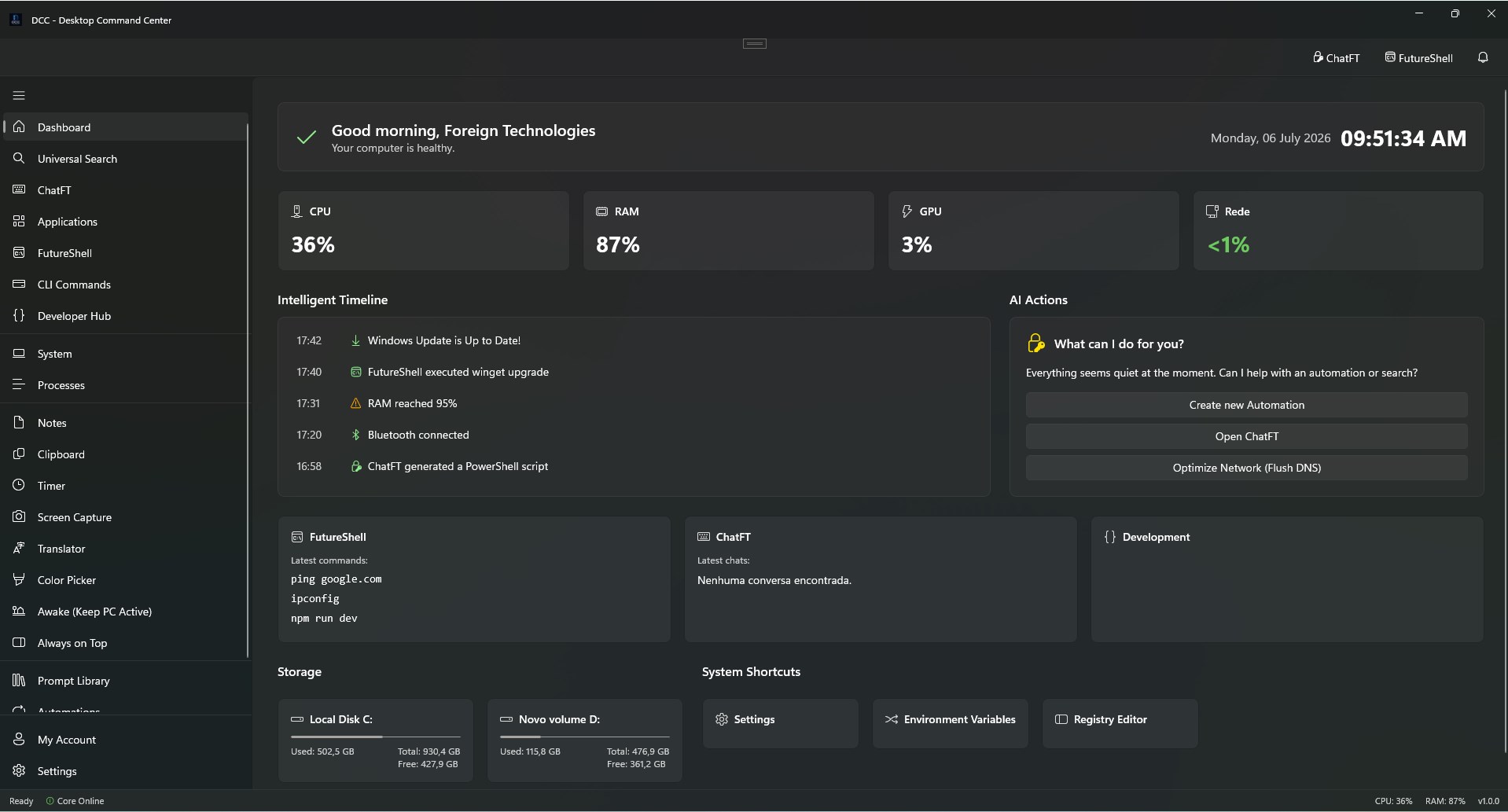
Task: Open Dashboard in the sidebar
Action: [x=126, y=127]
